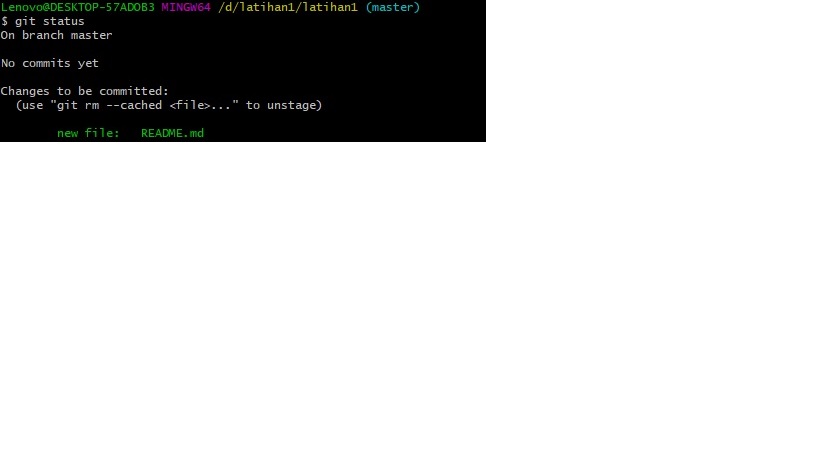This screenshot has height=460, width=819.
Task: Click the word committed: in heading
Action: pos(134,91)
